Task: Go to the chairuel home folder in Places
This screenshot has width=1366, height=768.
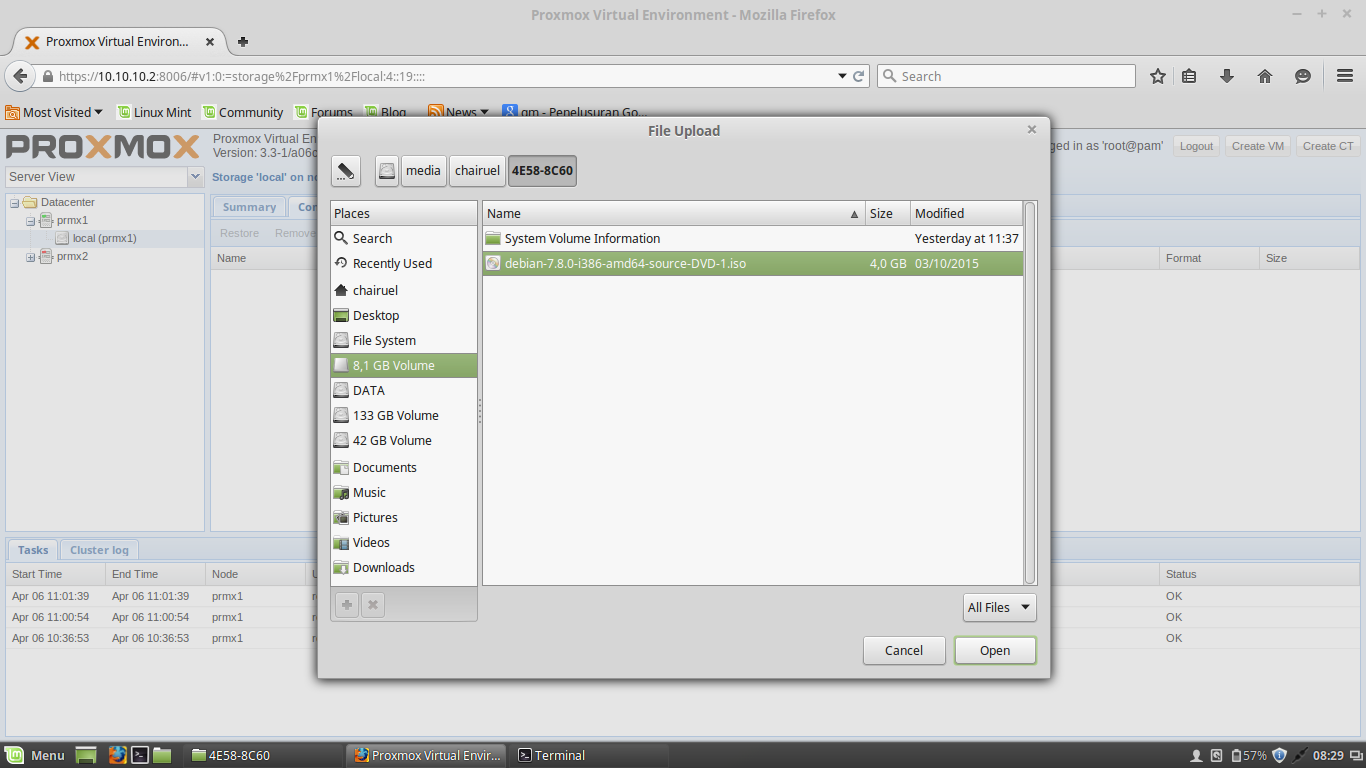Action: pyautogui.click(x=404, y=290)
